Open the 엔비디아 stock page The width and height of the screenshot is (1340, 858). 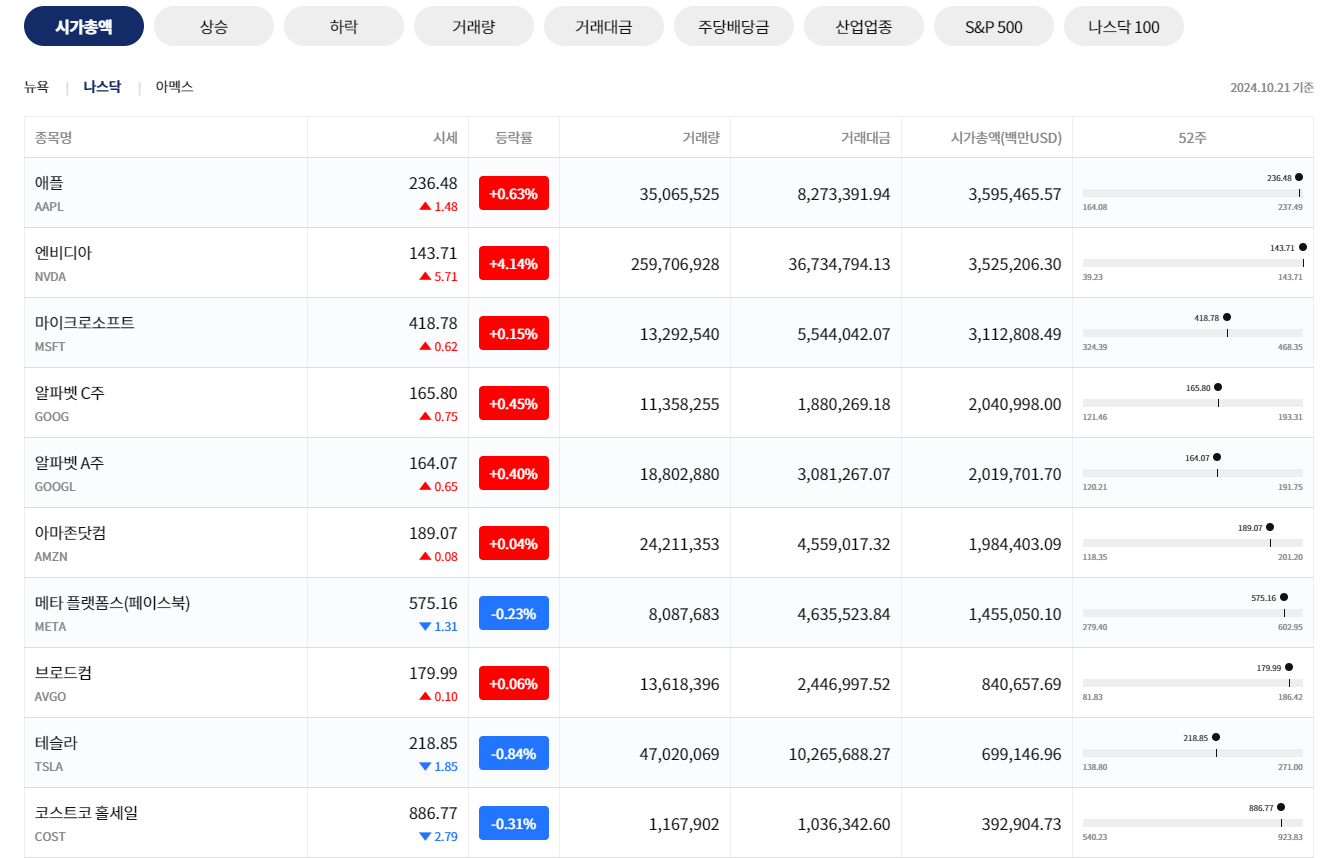(x=63, y=253)
